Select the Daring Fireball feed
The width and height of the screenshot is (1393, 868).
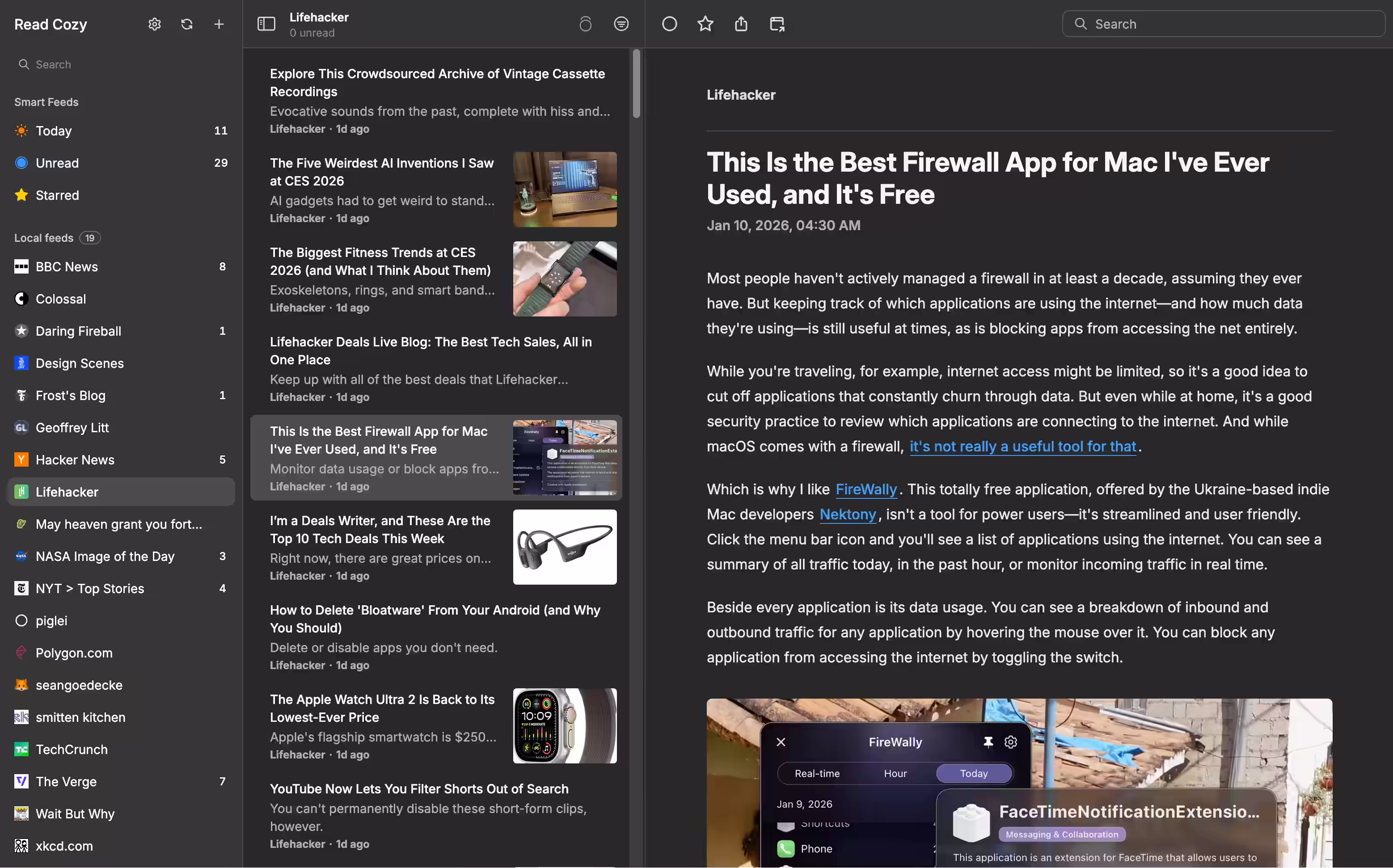point(121,331)
